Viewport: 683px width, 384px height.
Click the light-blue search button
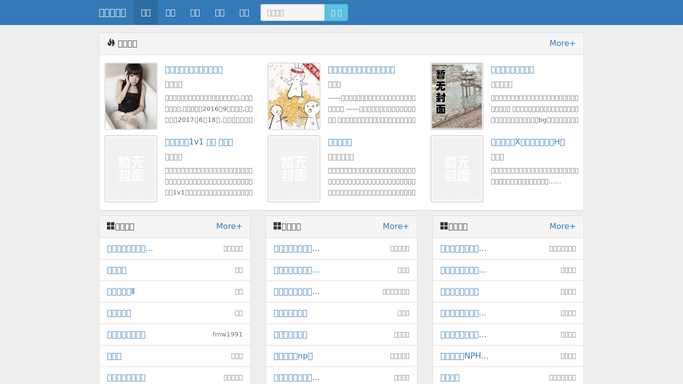point(336,13)
